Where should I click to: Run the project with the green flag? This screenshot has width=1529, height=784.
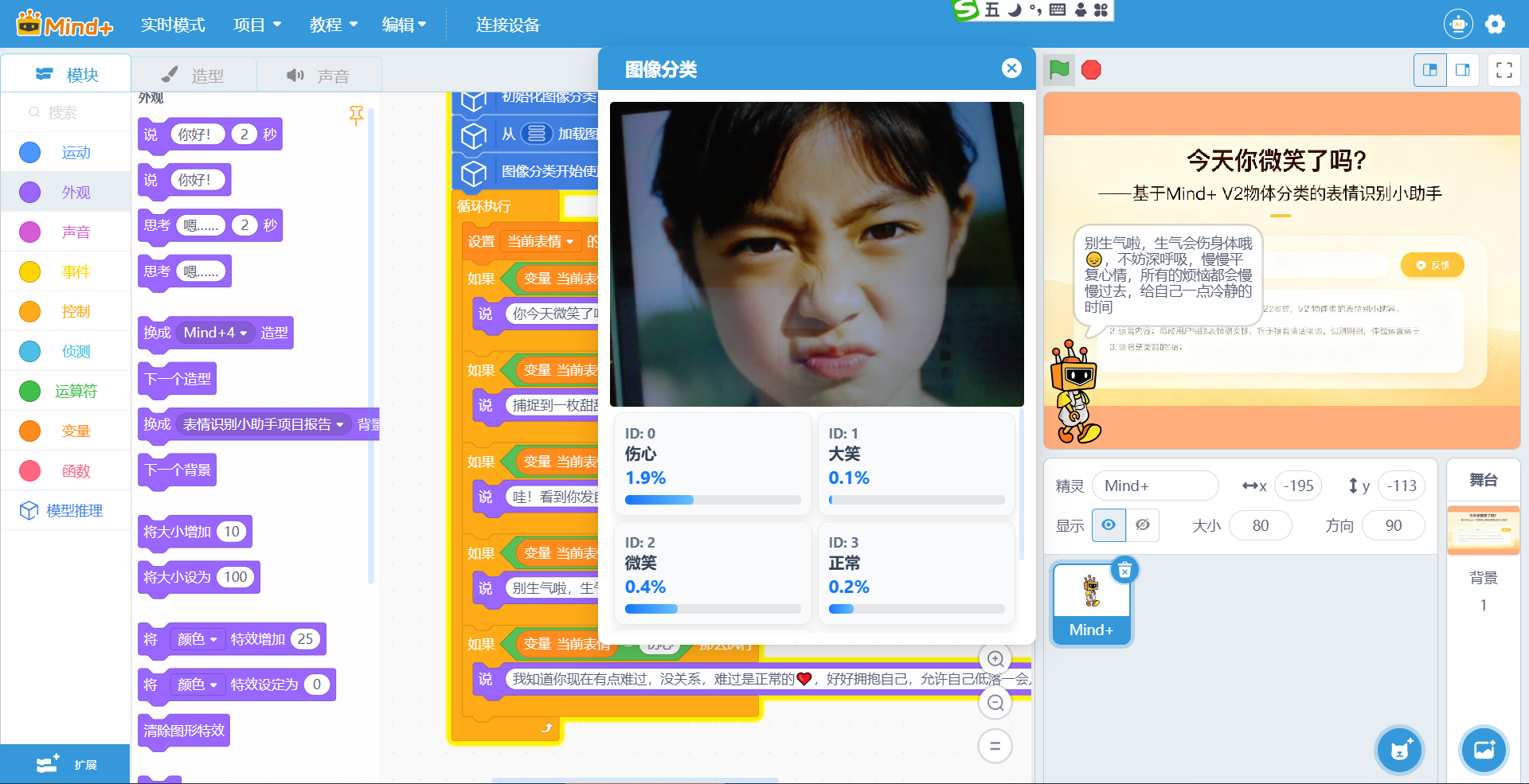pyautogui.click(x=1058, y=70)
